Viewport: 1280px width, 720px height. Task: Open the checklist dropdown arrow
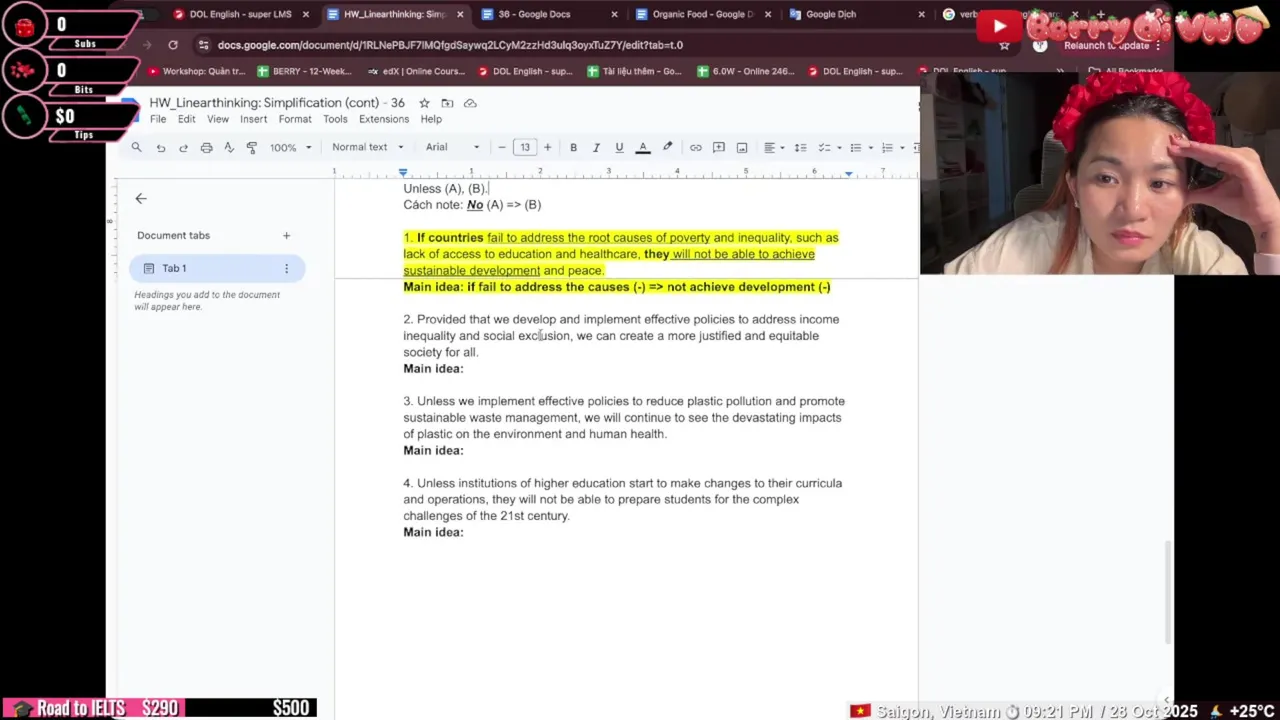pos(839,148)
